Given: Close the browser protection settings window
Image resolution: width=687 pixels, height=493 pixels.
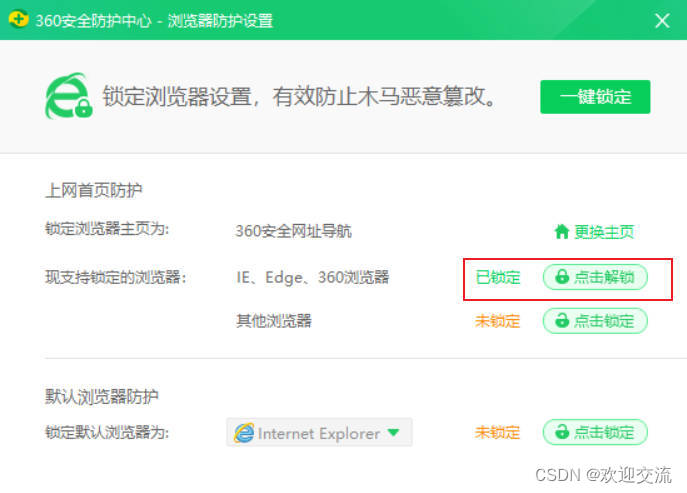Looking at the screenshot, I should click(662, 21).
